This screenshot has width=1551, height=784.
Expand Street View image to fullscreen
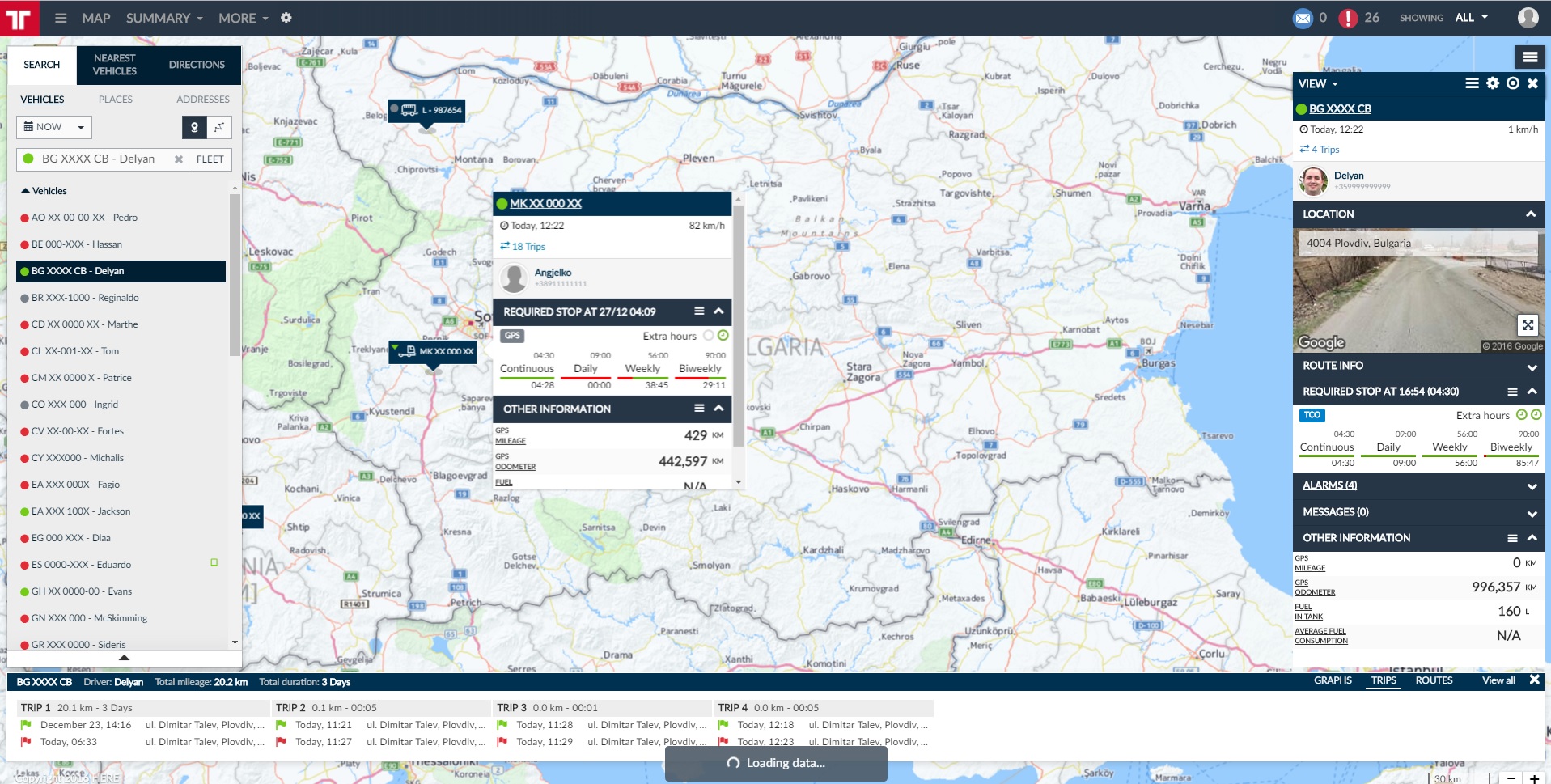[x=1527, y=325]
